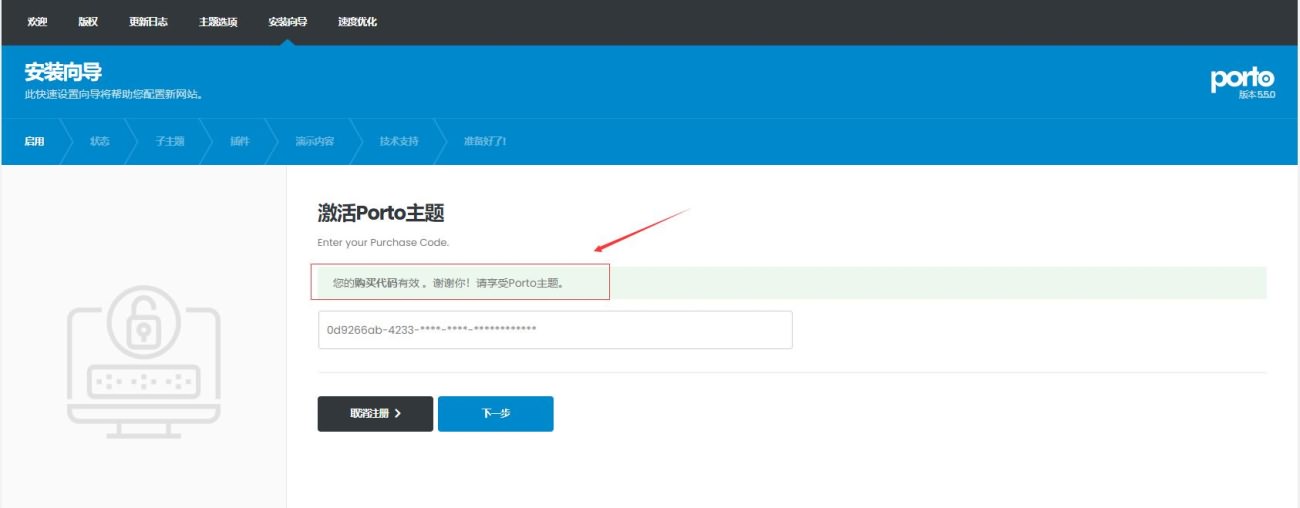
Task: Click the Porto logo
Action: pos(1243,79)
